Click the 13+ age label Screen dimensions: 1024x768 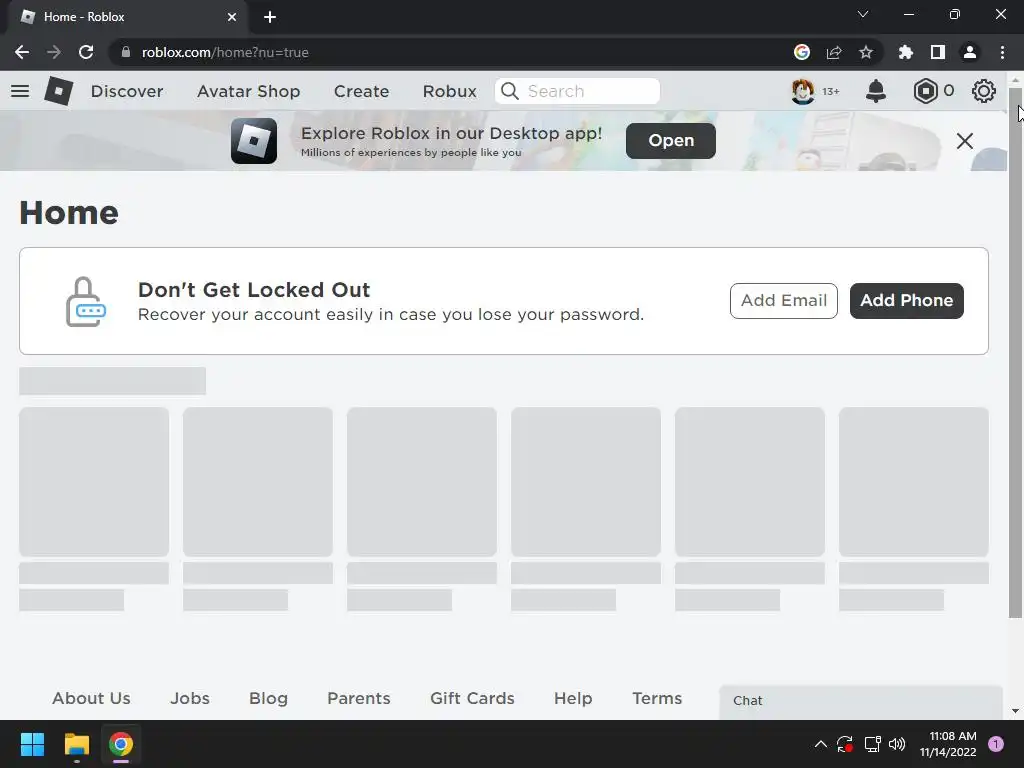tap(831, 91)
